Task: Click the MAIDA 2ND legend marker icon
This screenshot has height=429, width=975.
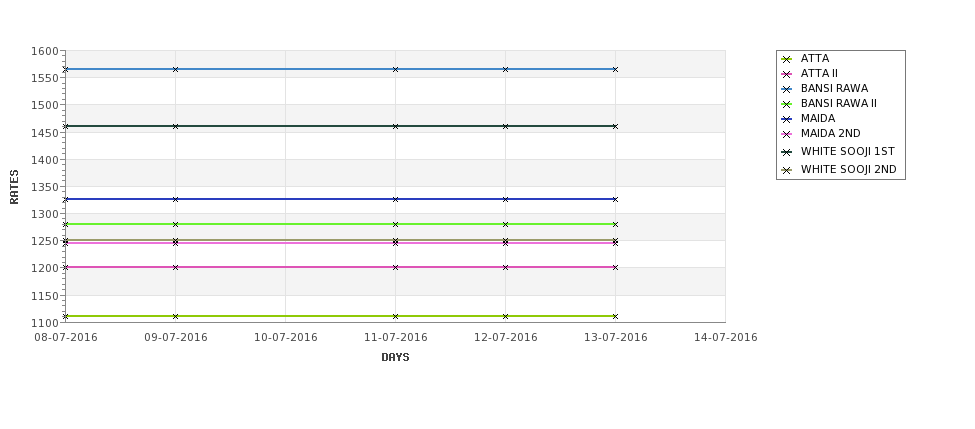Action: pyautogui.click(x=787, y=134)
